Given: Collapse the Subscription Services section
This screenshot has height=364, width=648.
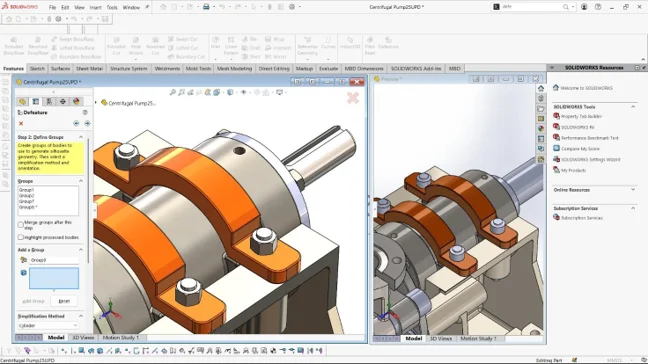Looking at the screenshot, I should point(633,208).
